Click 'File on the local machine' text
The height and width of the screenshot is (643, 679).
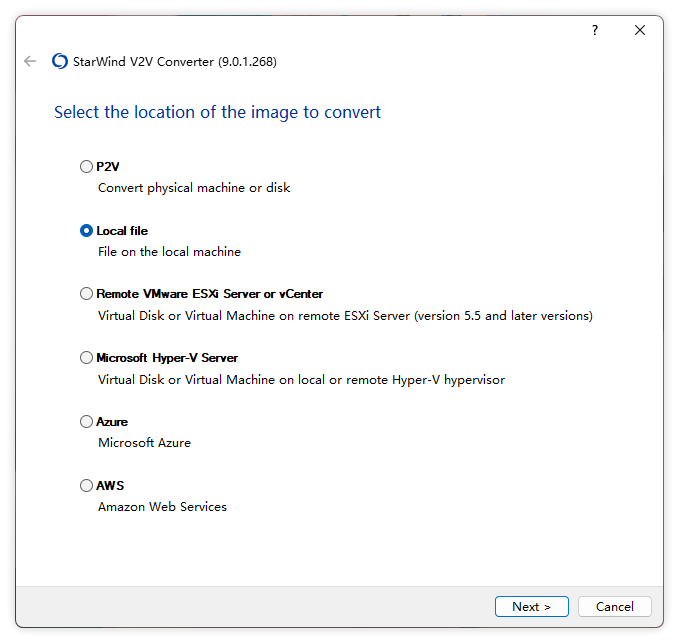tap(169, 252)
